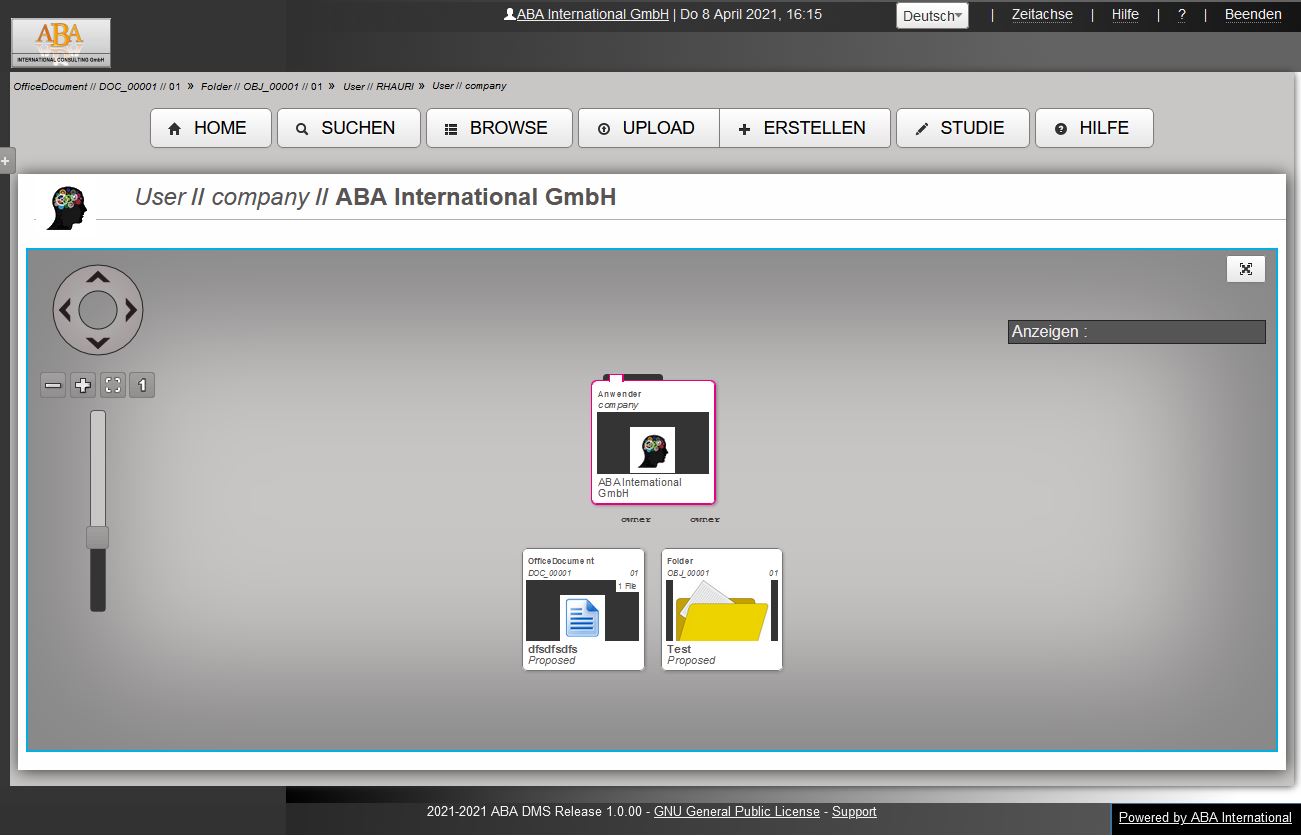The width and height of the screenshot is (1301, 836).
Task: Select the 'dfsdfsdfs' document name
Action: tap(552, 649)
